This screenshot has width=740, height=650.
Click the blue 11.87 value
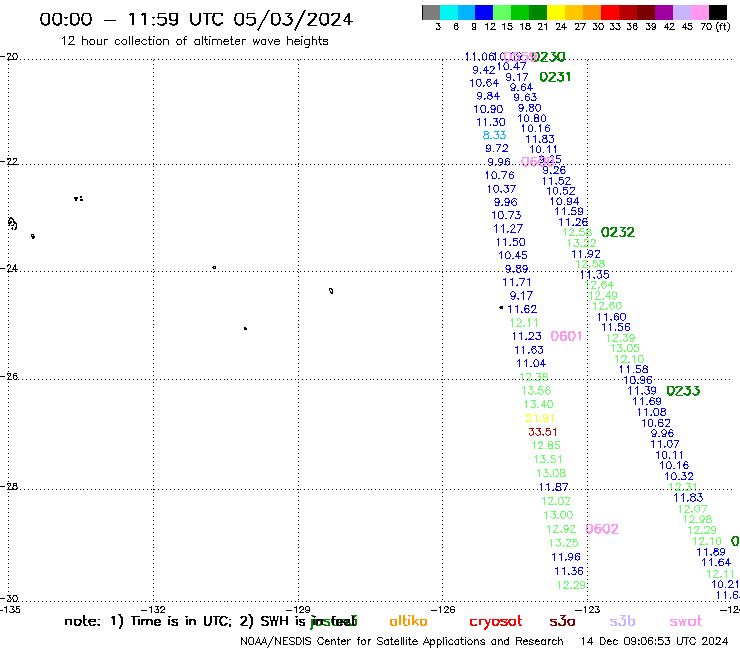[x=554, y=487]
